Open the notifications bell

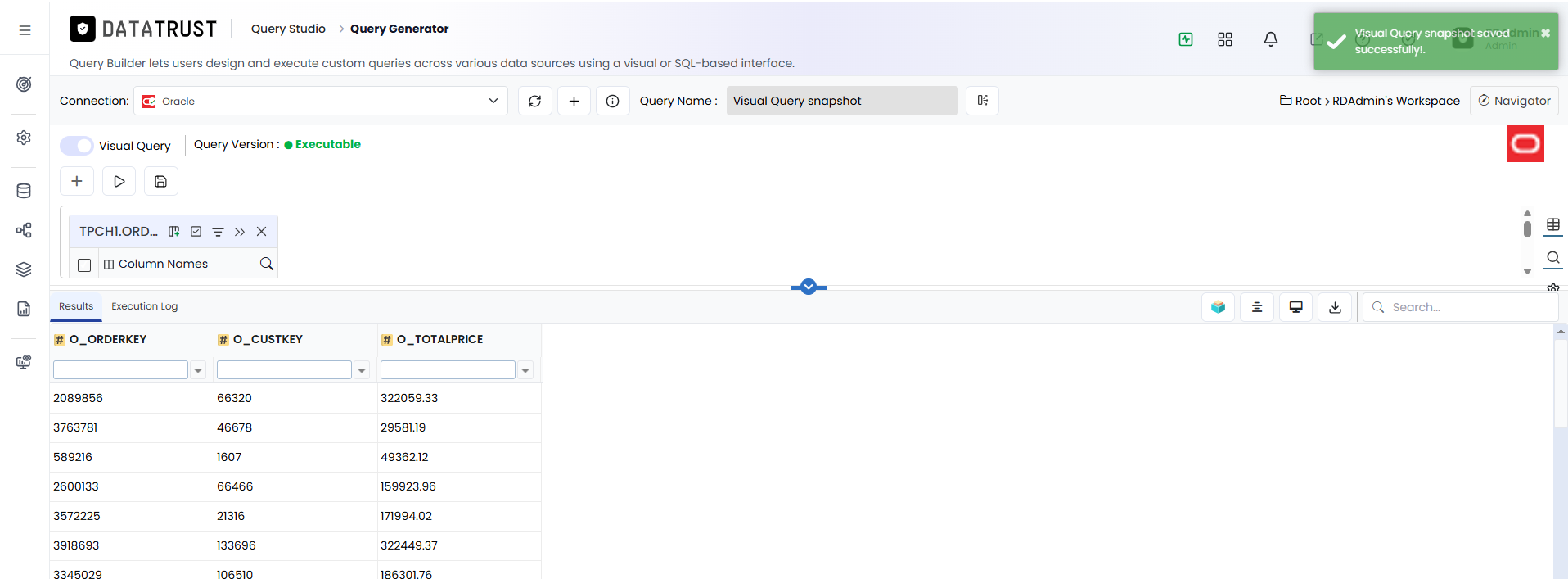(1270, 39)
